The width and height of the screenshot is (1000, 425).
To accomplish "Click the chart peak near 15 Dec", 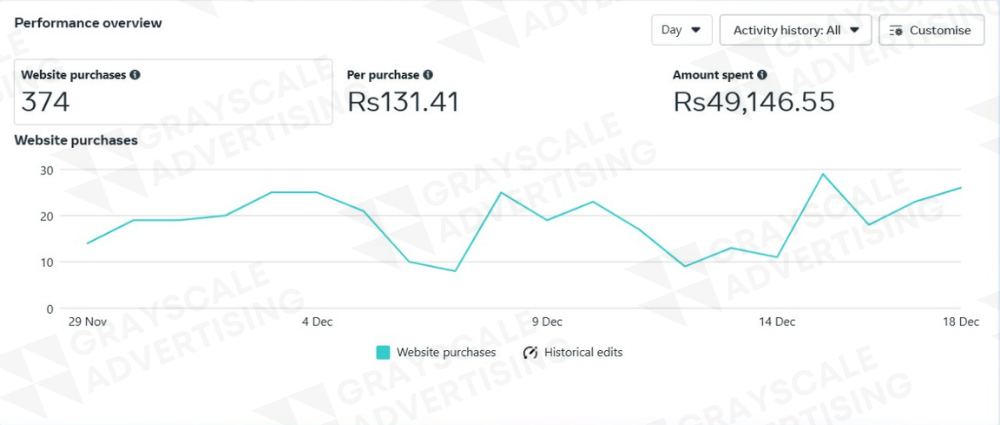I will [823, 174].
